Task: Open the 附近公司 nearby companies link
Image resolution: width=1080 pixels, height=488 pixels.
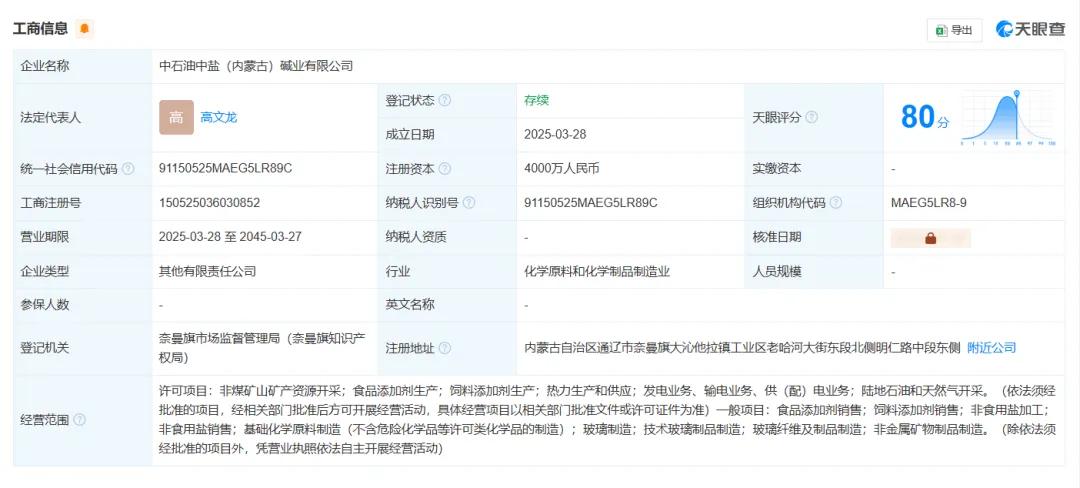Action: [x=991, y=348]
